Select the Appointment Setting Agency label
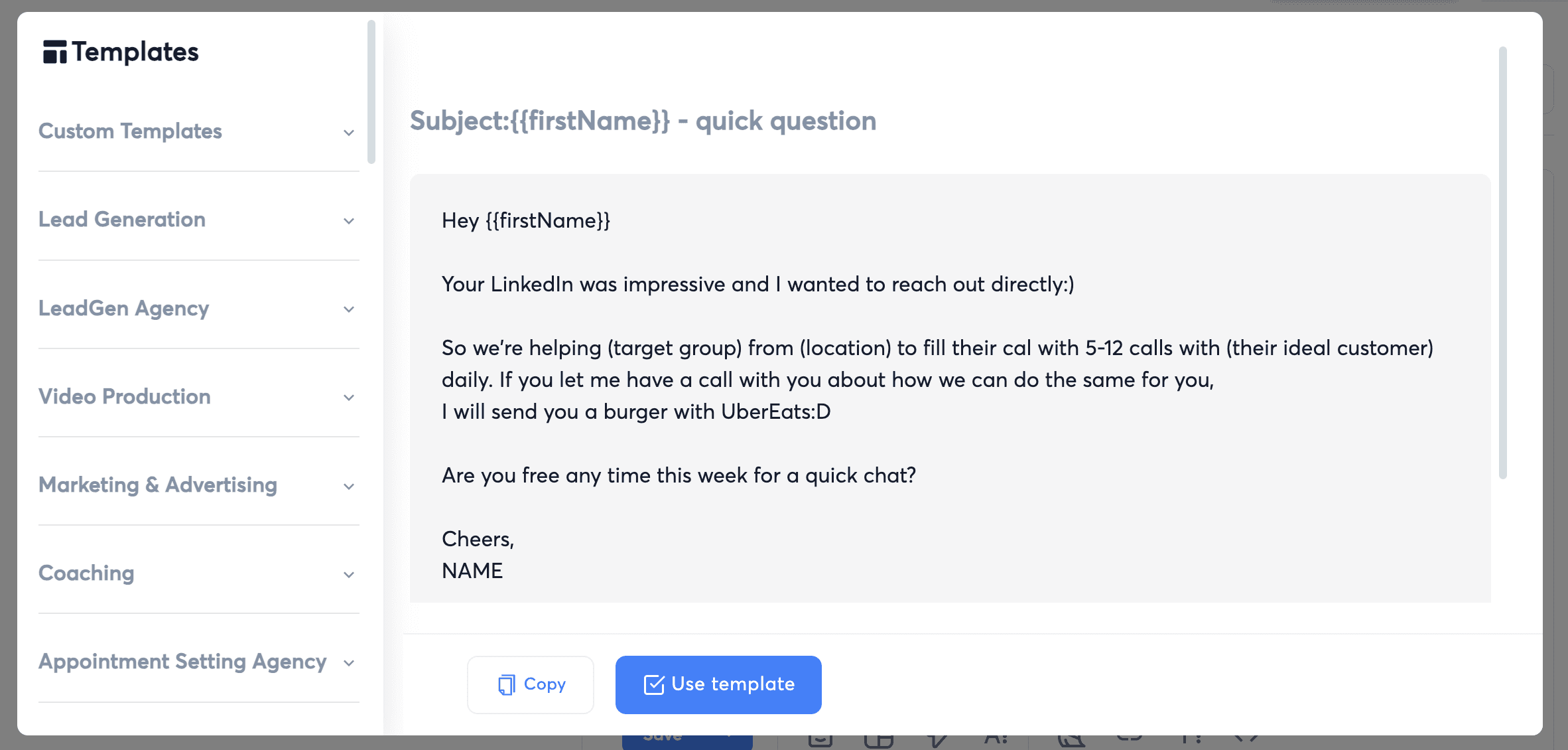 coord(182,661)
